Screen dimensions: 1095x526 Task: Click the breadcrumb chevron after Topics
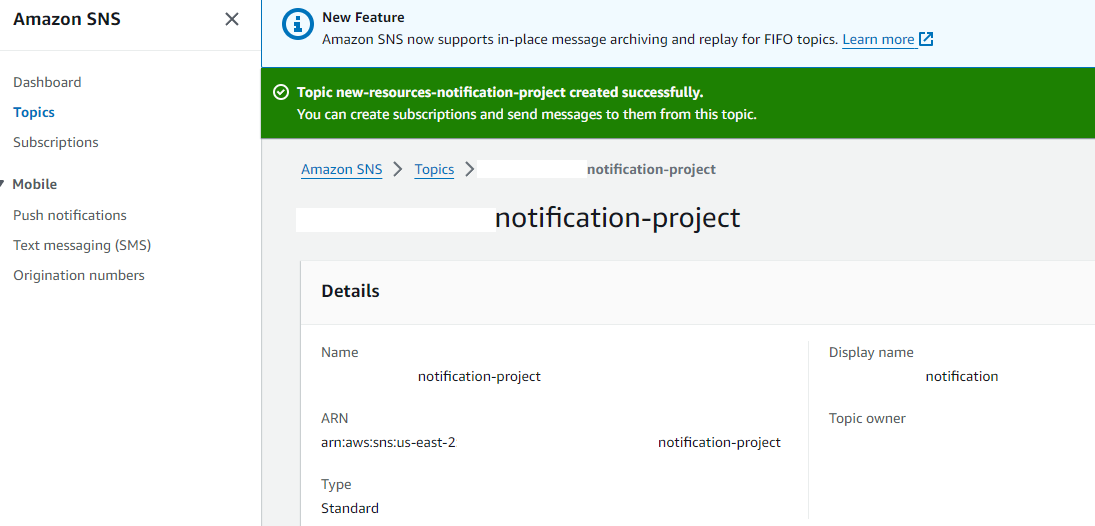point(469,169)
